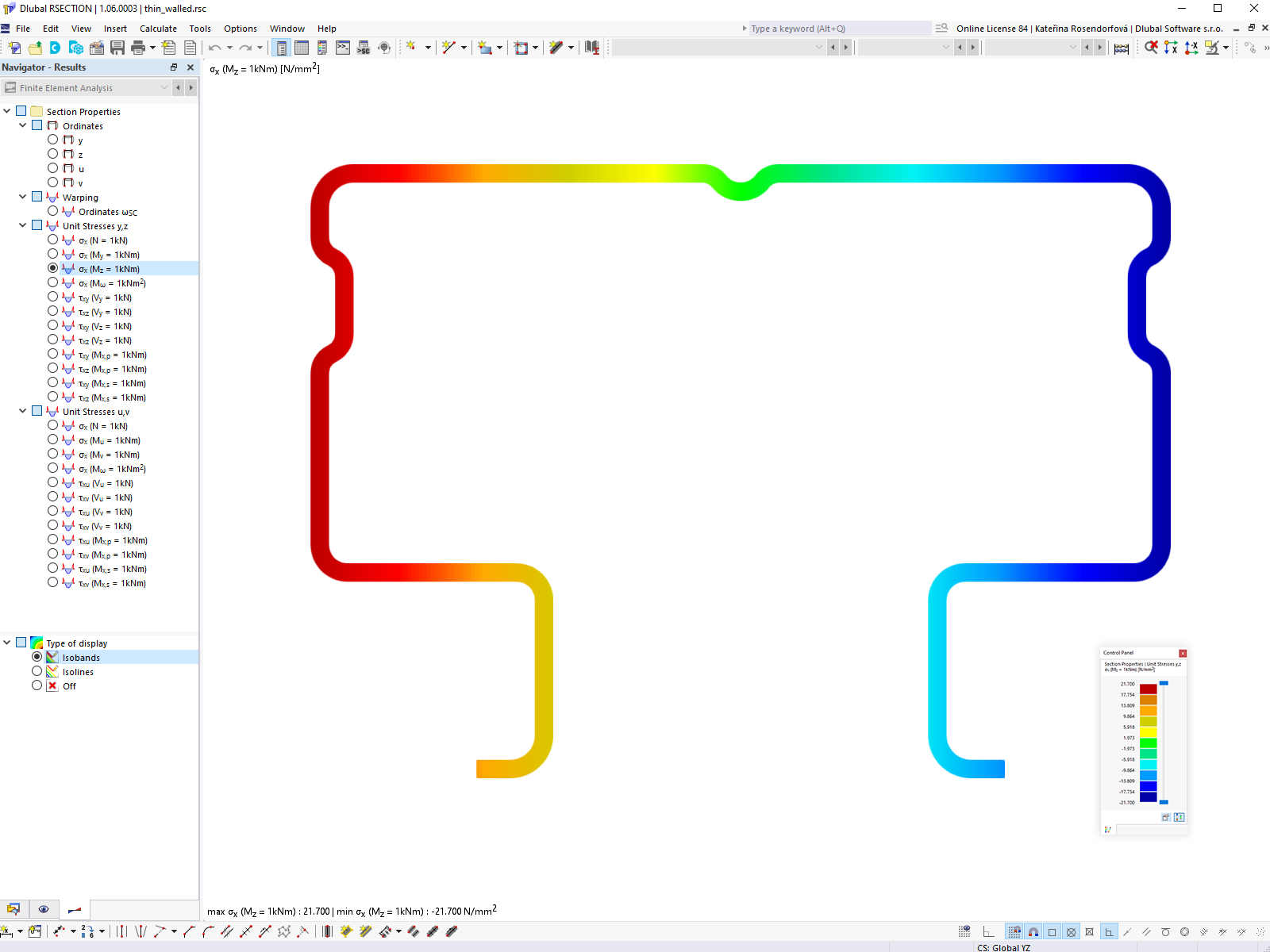The width and height of the screenshot is (1270, 952).
Task: Open the Navigator Results tab icon
Action: (x=75, y=909)
